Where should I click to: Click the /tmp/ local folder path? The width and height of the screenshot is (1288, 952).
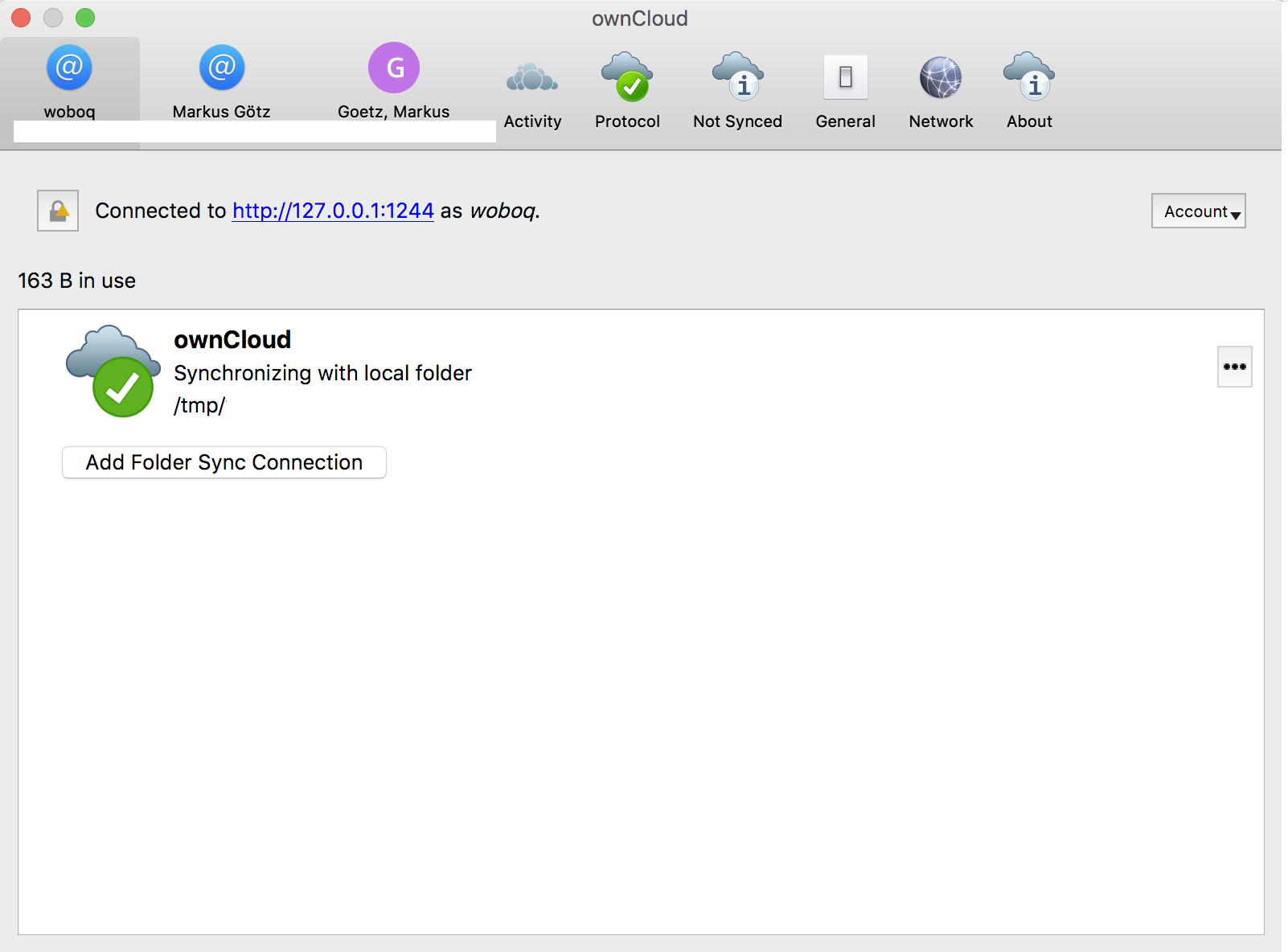click(200, 405)
